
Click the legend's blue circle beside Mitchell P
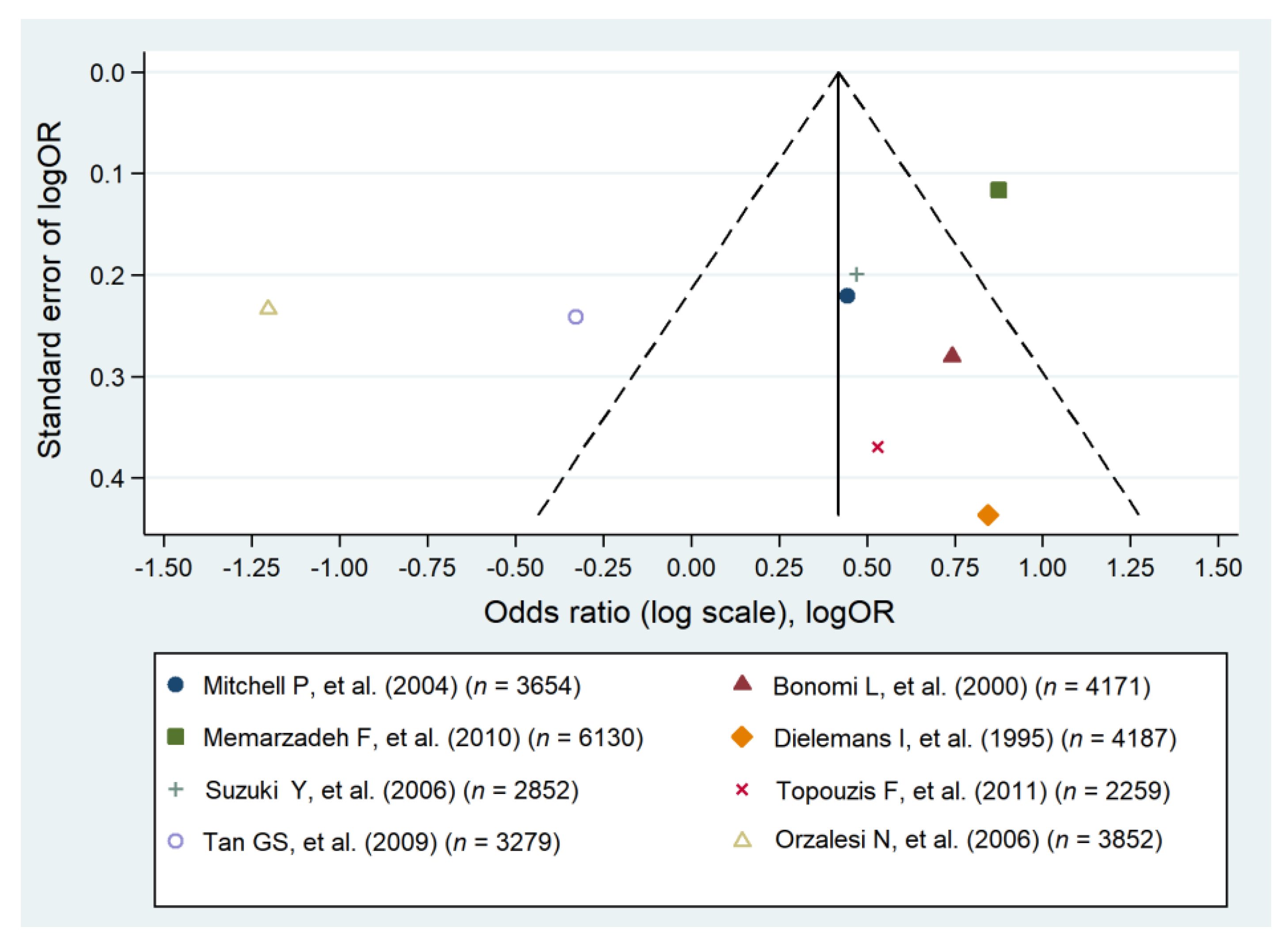[176, 684]
